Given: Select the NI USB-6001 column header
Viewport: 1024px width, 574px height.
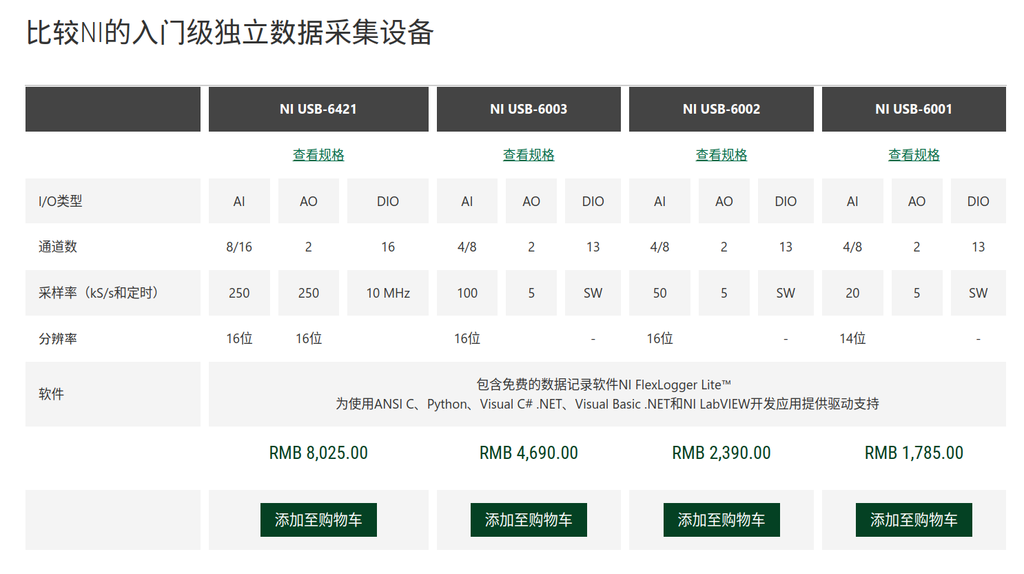Looking at the screenshot, I should 914,109.
